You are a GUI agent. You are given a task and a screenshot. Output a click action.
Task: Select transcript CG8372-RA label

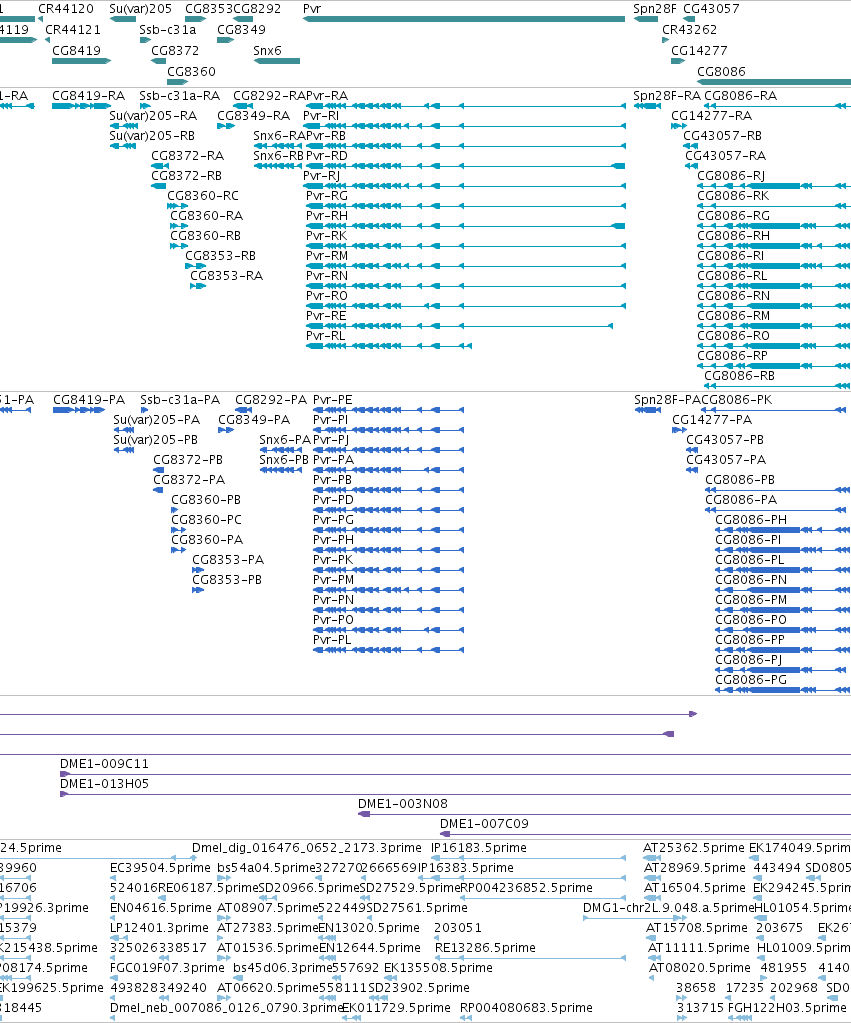point(188,155)
